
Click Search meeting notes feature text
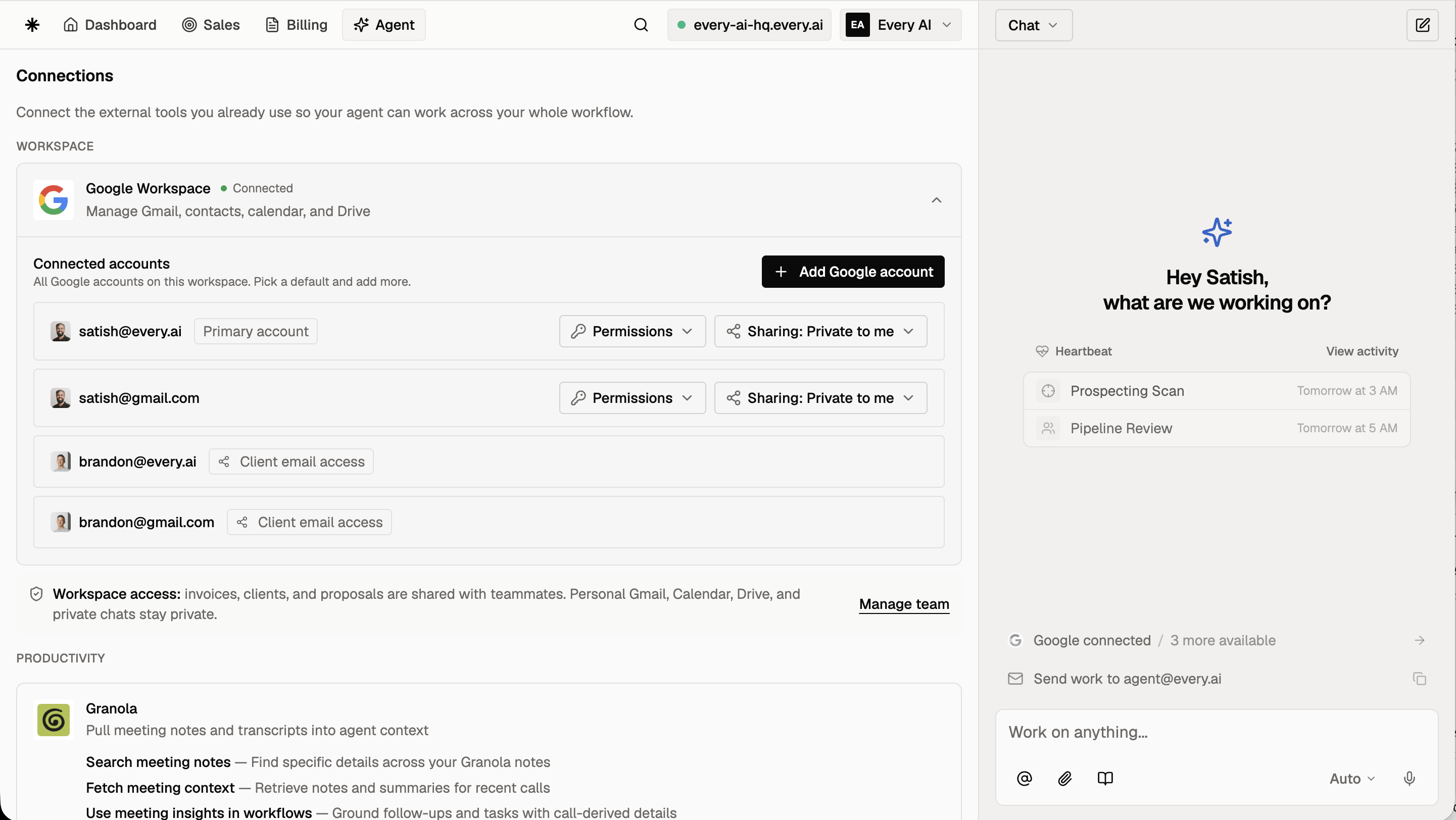158,762
